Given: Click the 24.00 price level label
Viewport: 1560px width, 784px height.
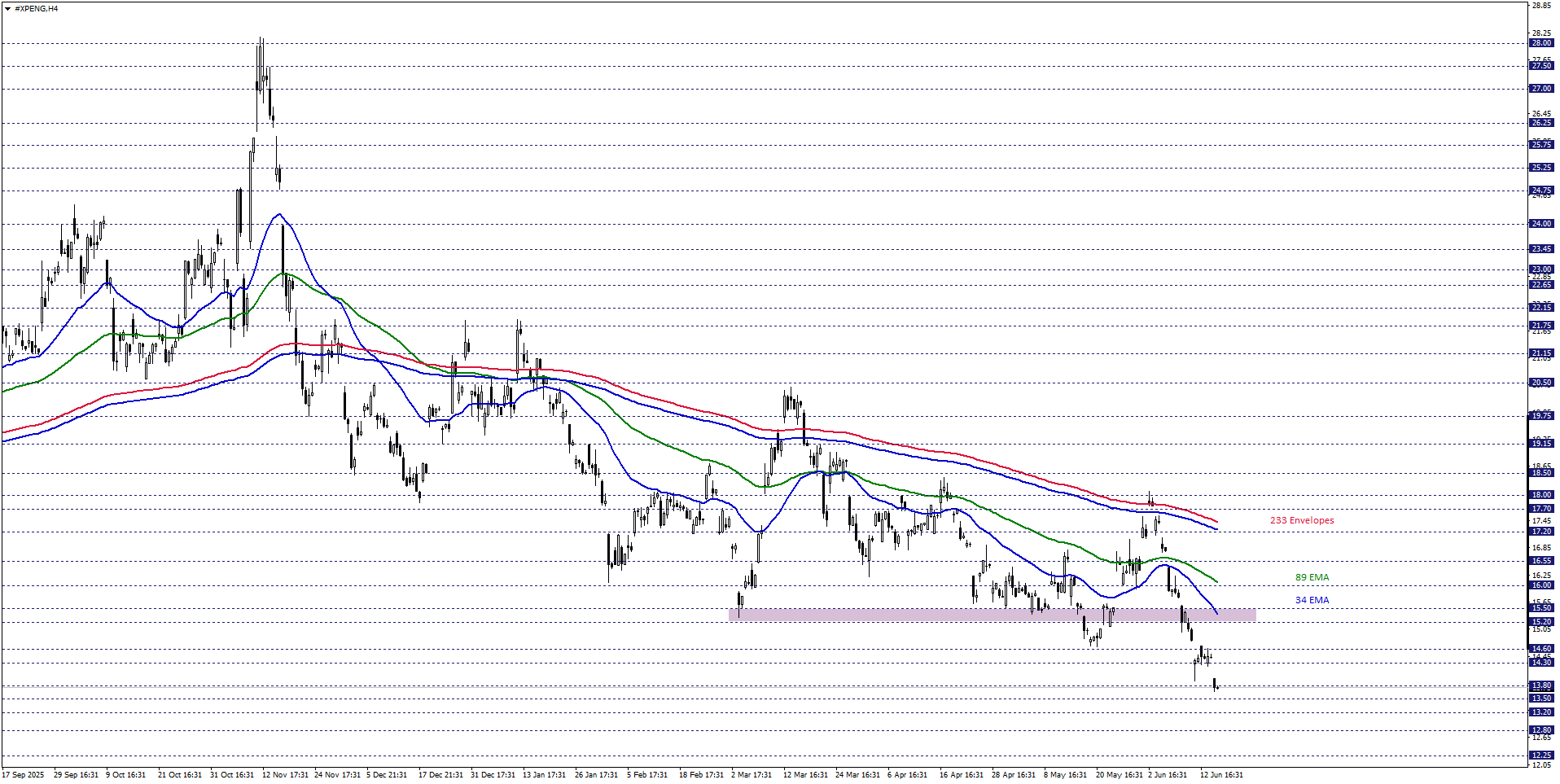Looking at the screenshot, I should [1541, 224].
